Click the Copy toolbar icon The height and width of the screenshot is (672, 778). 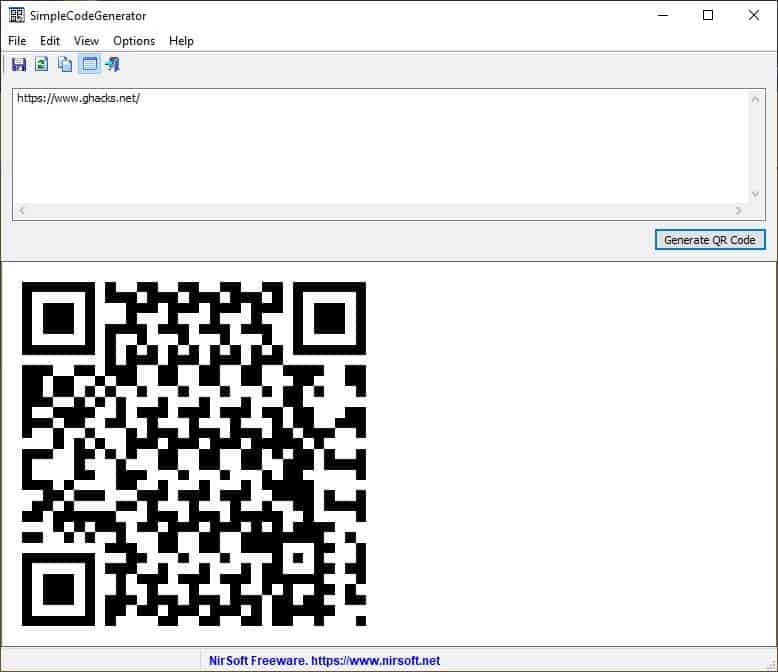(x=65, y=65)
